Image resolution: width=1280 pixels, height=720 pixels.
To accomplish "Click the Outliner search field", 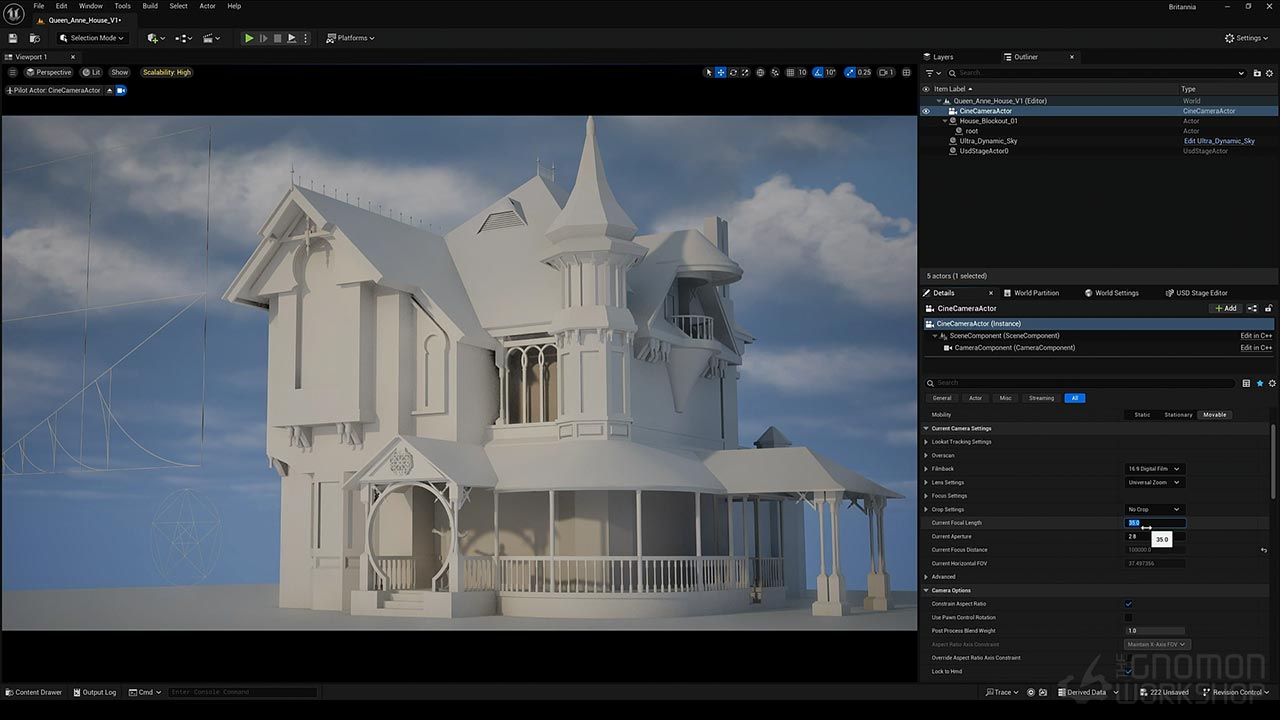I will click(x=1090, y=73).
